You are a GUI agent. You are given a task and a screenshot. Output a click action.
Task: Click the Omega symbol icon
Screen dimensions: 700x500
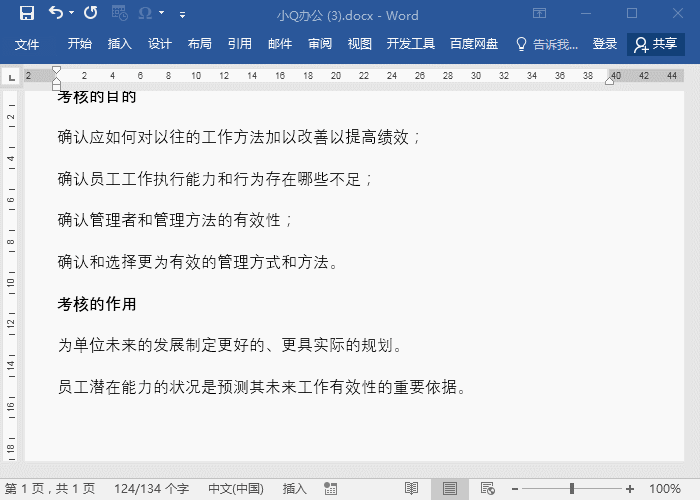[146, 13]
